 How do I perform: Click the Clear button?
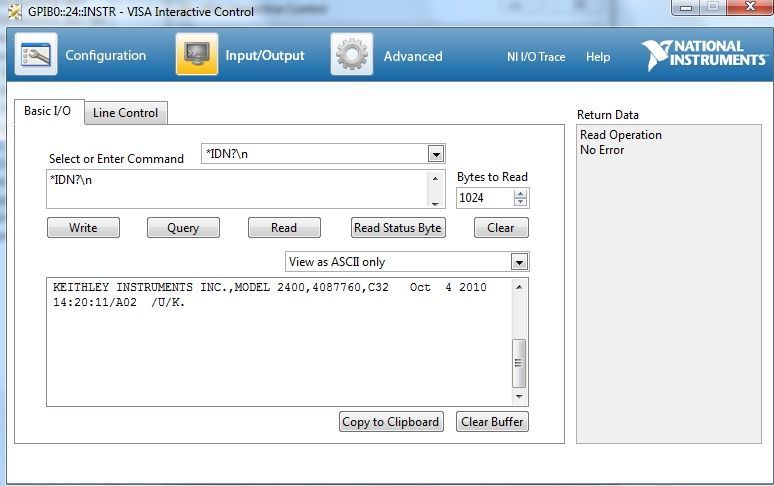coord(501,227)
